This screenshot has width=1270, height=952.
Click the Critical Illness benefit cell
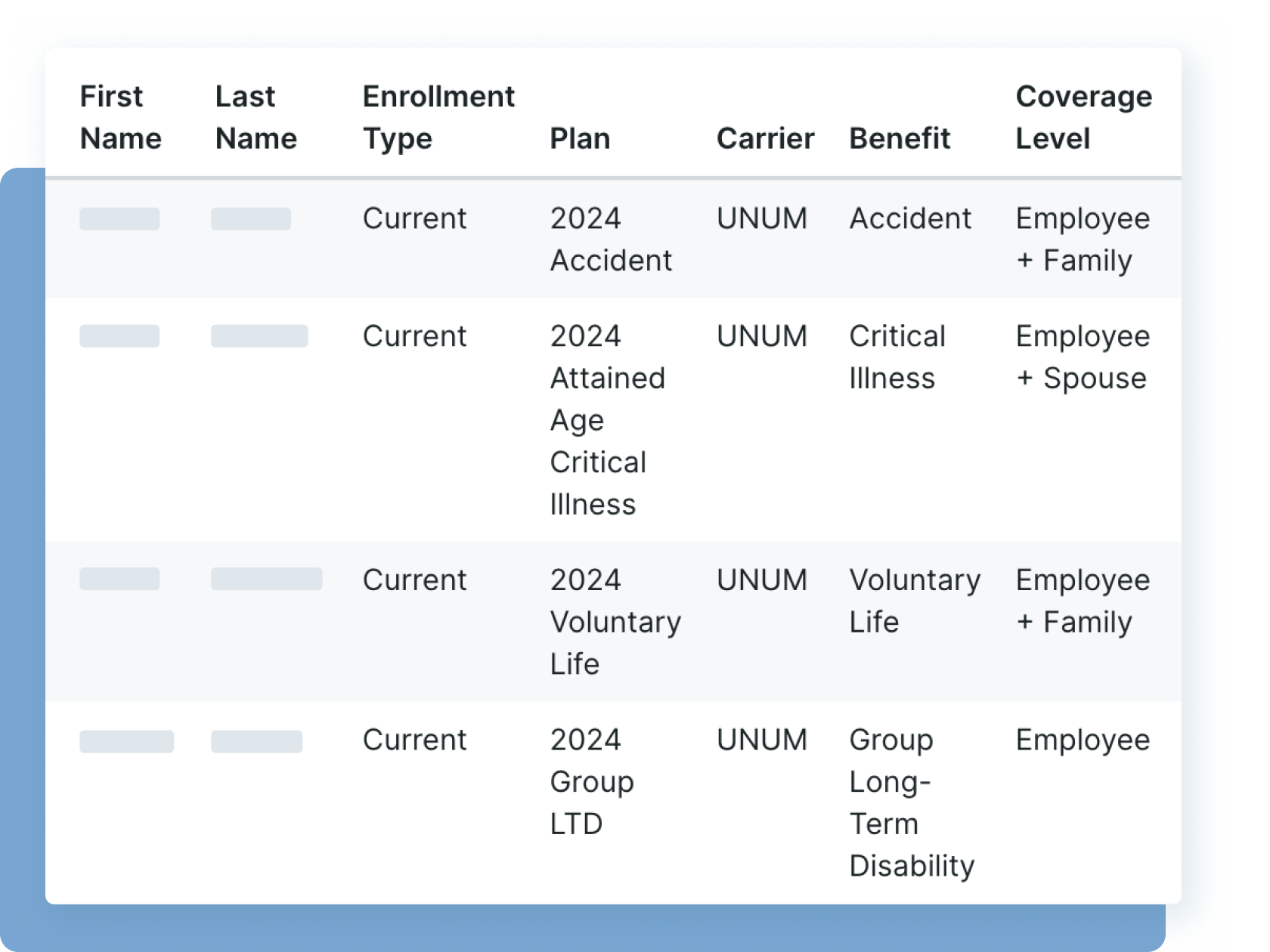tap(897, 357)
